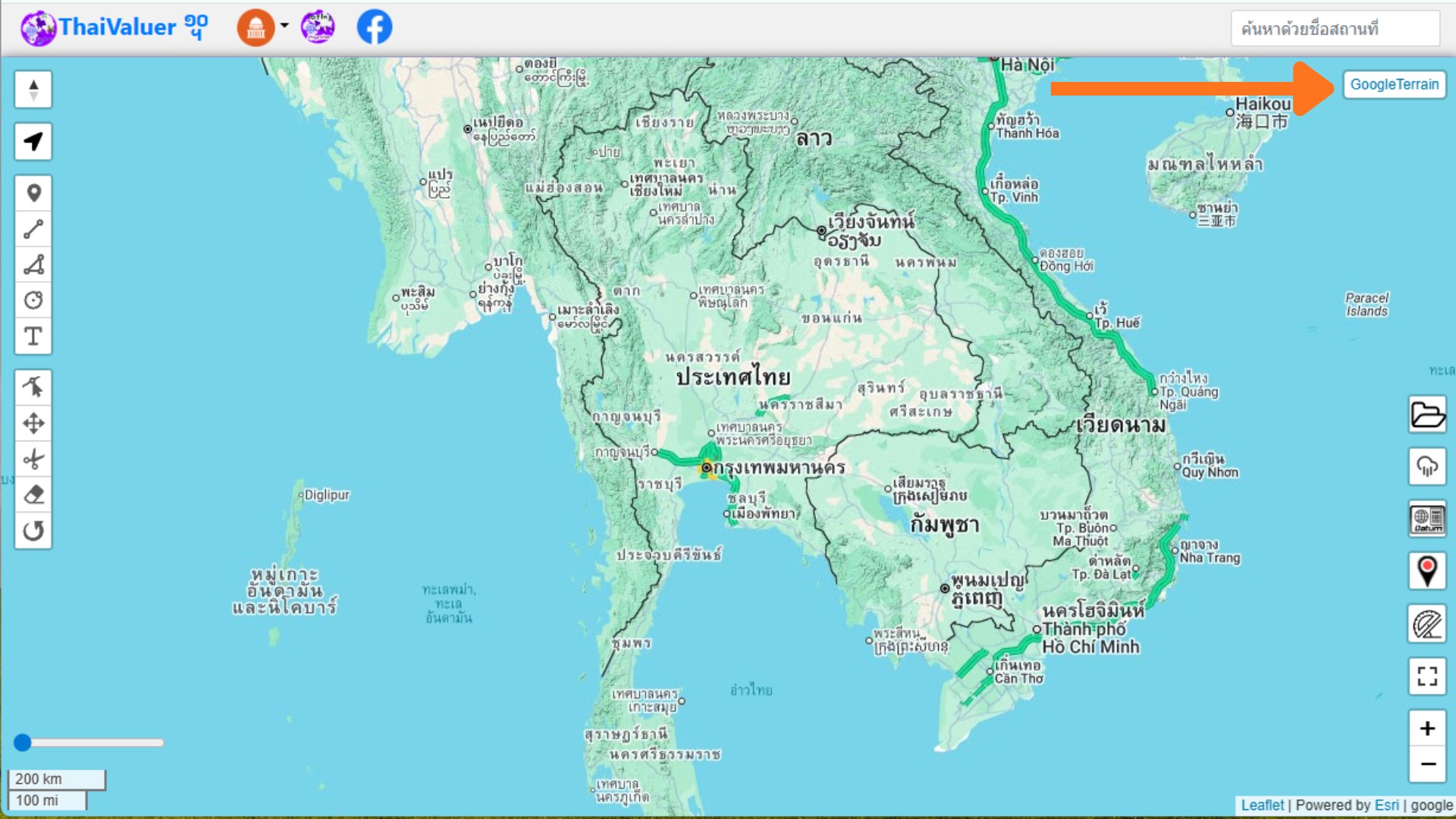Open the Facebook page link
The image size is (1456, 819).
pyautogui.click(x=375, y=27)
